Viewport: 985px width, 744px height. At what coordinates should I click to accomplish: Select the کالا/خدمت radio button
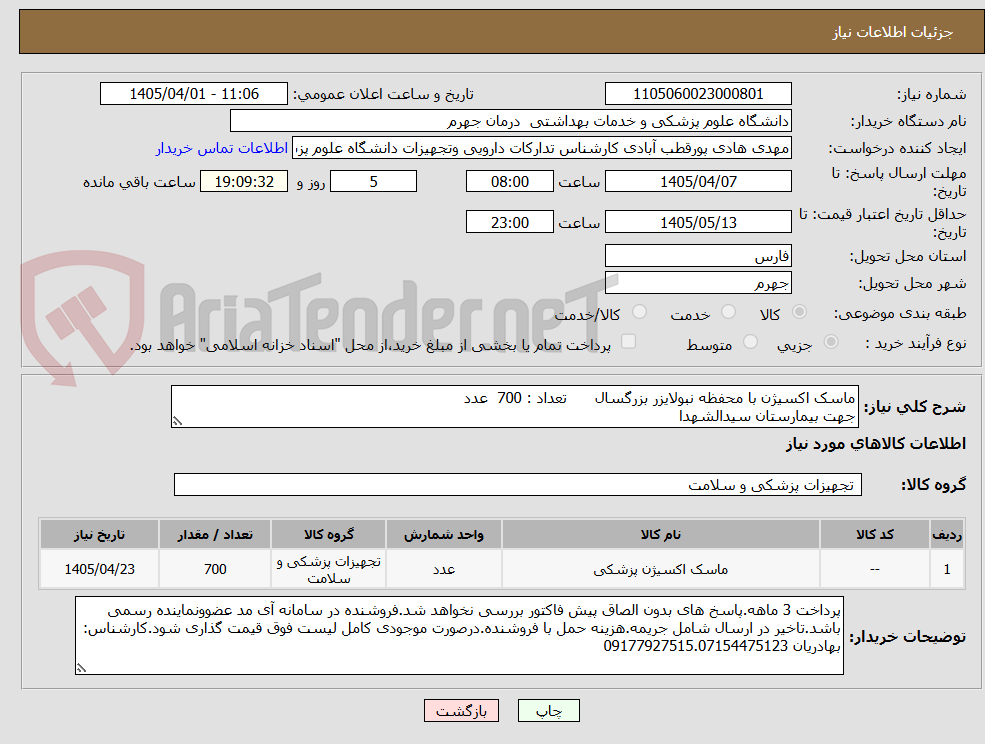point(639,312)
